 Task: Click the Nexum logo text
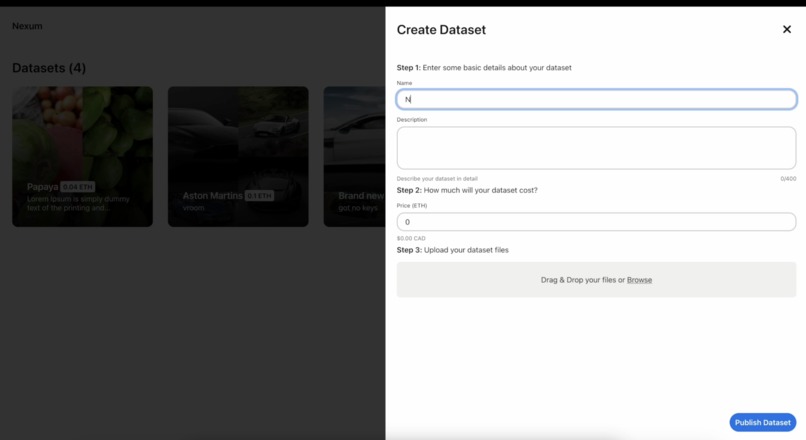(x=27, y=26)
